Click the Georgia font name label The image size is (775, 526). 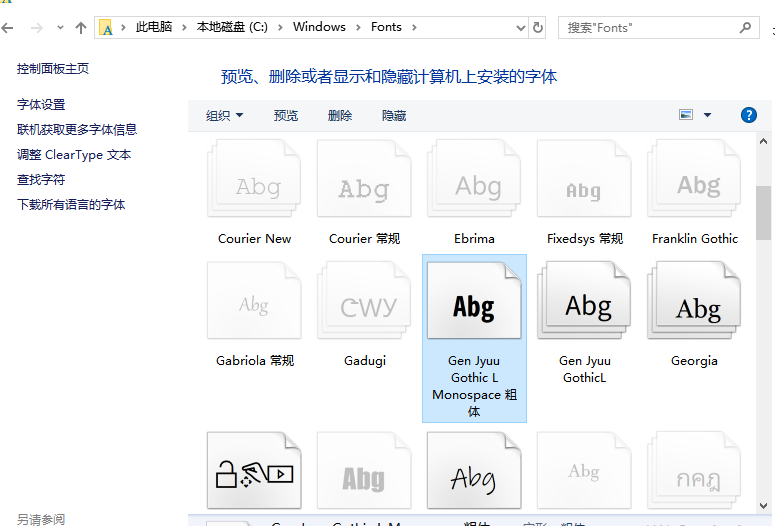click(x=694, y=361)
